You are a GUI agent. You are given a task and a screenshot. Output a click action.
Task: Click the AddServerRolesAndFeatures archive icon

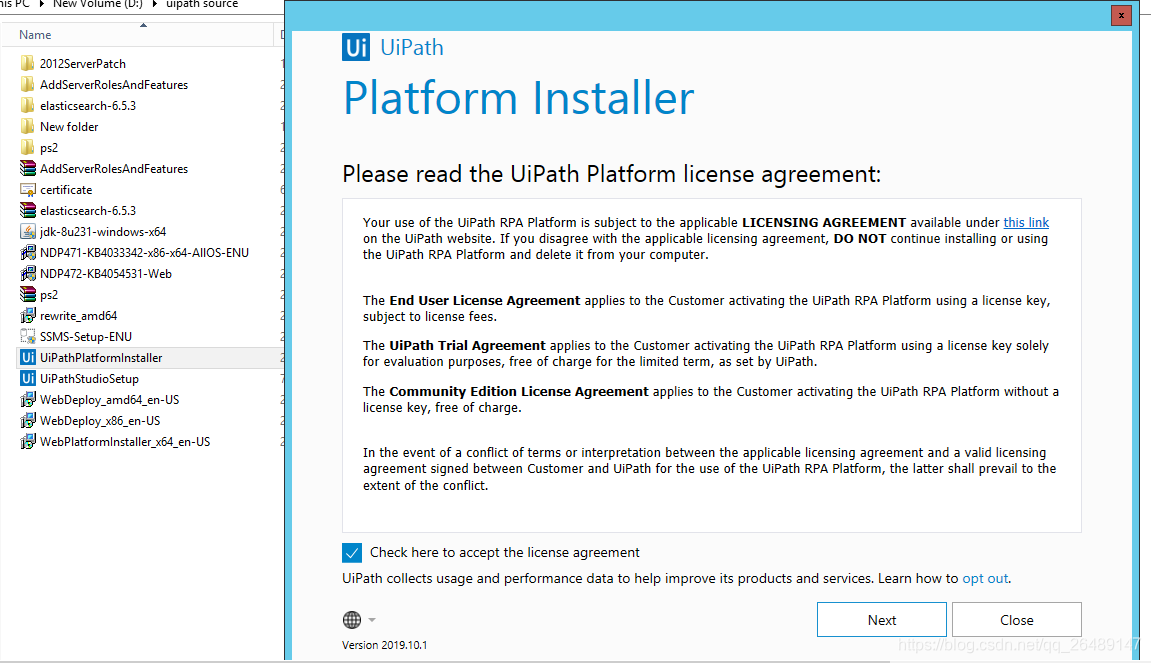point(28,168)
